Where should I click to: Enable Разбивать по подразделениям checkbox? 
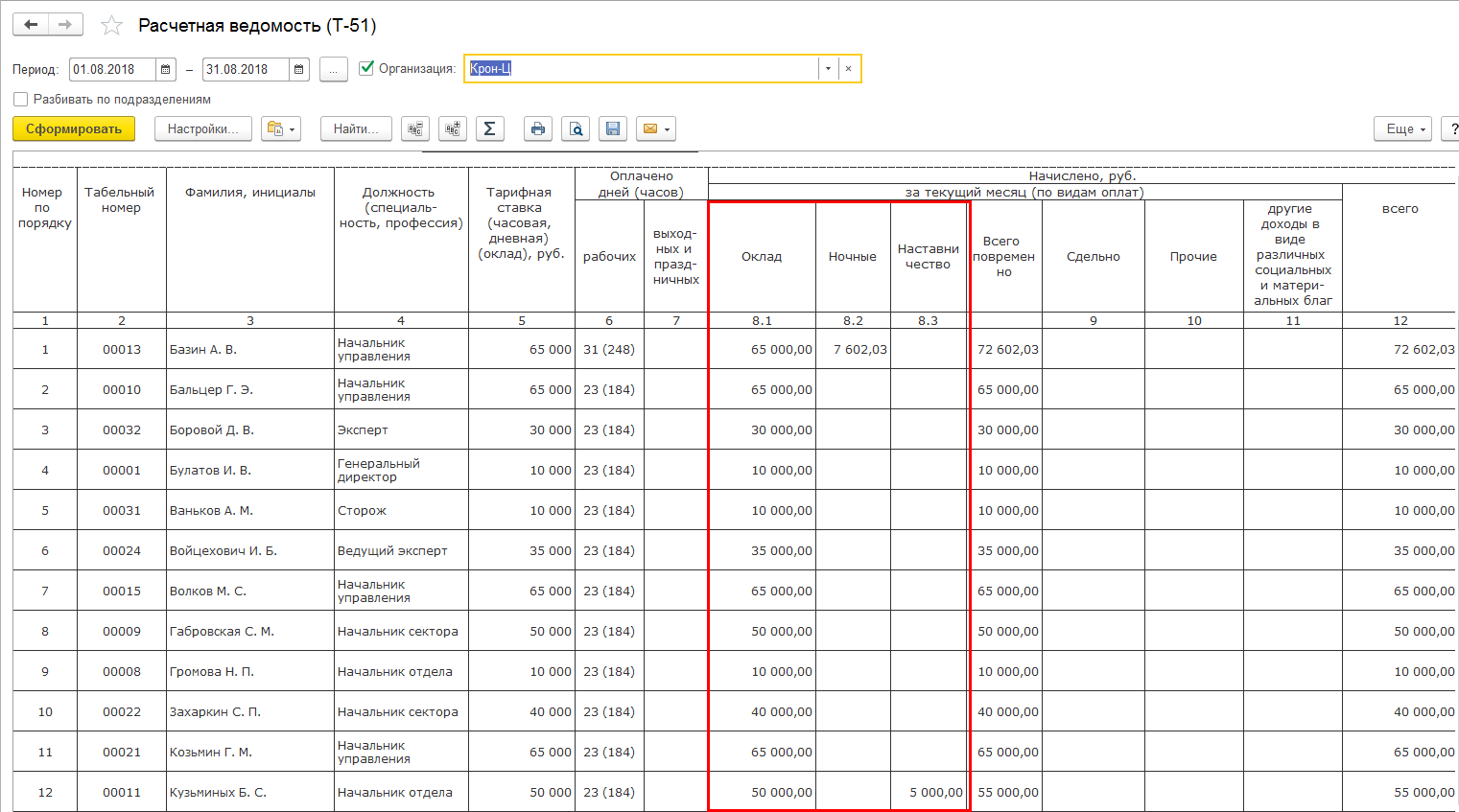click(x=21, y=100)
